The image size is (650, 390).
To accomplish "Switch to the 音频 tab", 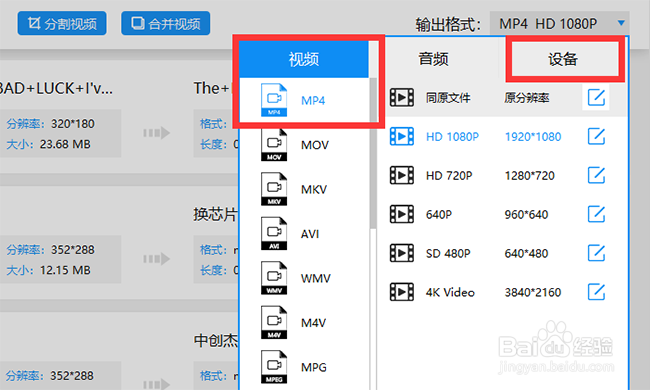I will click(x=434, y=59).
